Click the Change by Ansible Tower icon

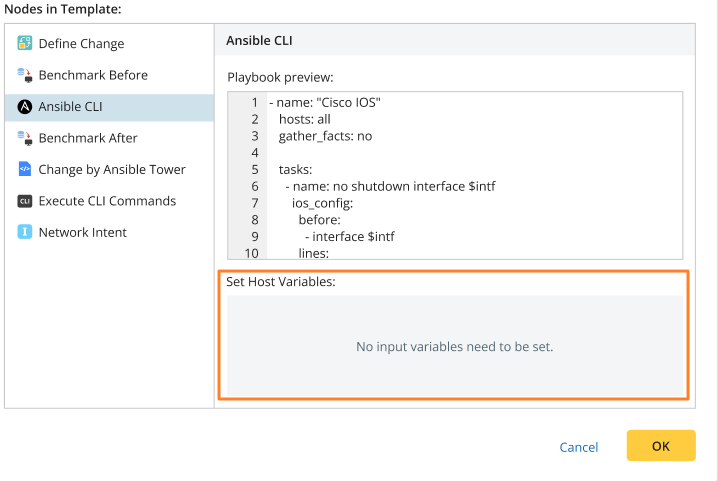(x=25, y=170)
